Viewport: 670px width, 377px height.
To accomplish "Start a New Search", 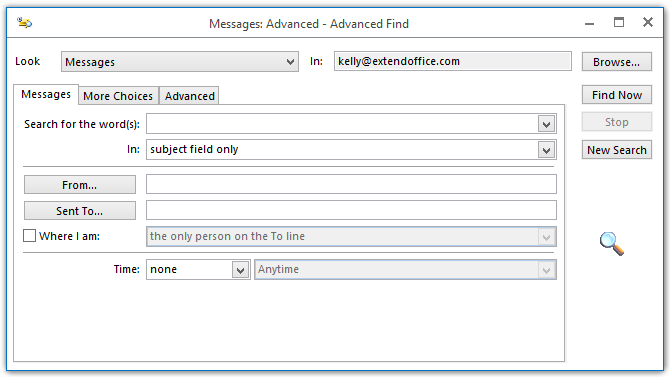I will (x=617, y=150).
